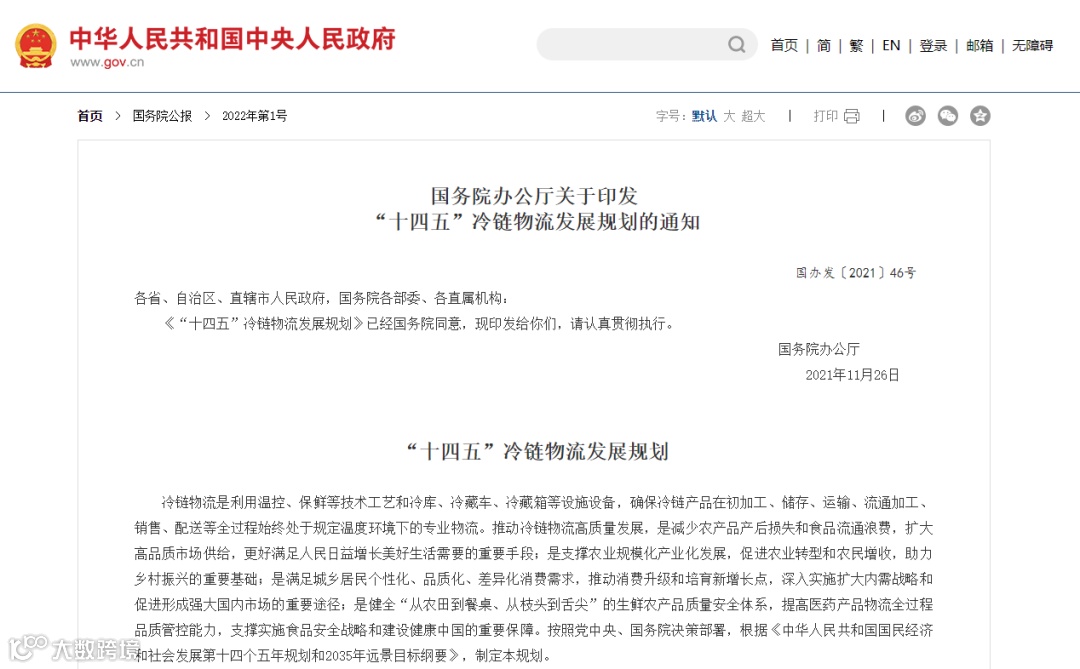Screen dimensions: 1080x669
Task: Click the printer icon next to 打印
Action: (852, 116)
